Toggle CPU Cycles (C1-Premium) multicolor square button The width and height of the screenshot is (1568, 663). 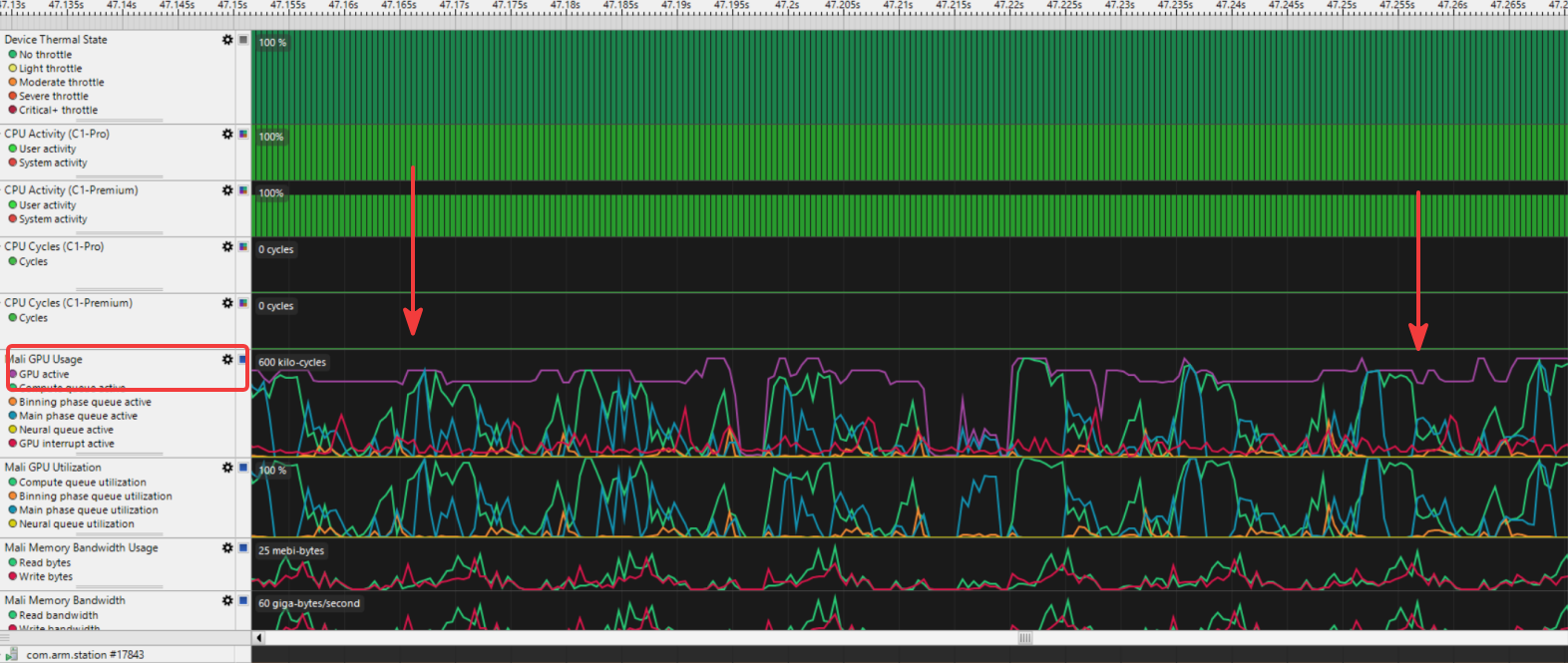tap(242, 303)
